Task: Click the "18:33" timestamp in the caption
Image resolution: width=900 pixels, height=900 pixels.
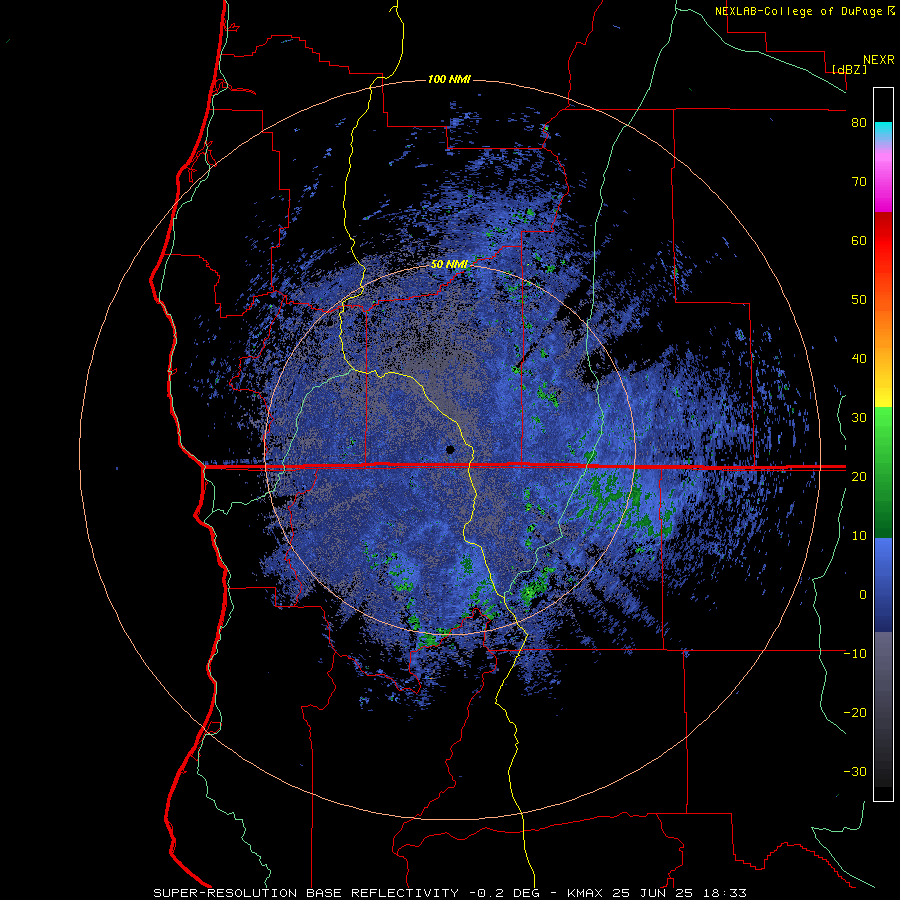Action: 724,893
